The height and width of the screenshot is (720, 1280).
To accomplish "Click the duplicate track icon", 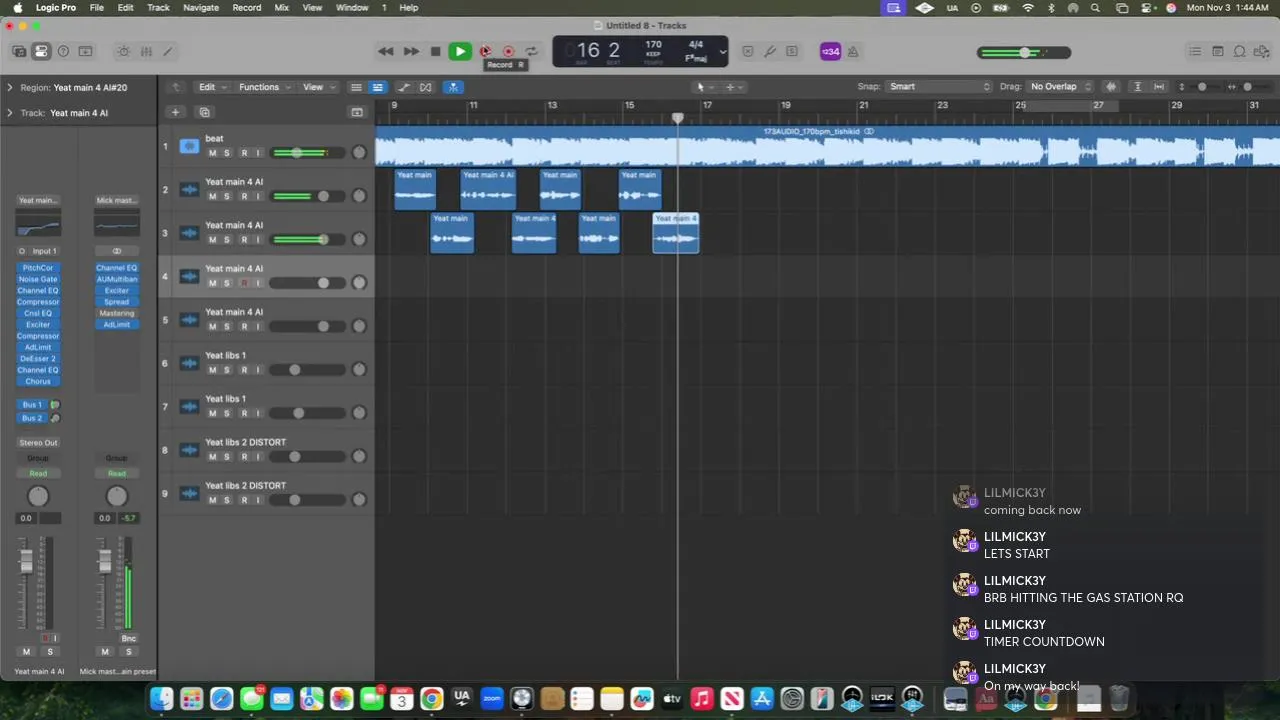I will coord(204,112).
